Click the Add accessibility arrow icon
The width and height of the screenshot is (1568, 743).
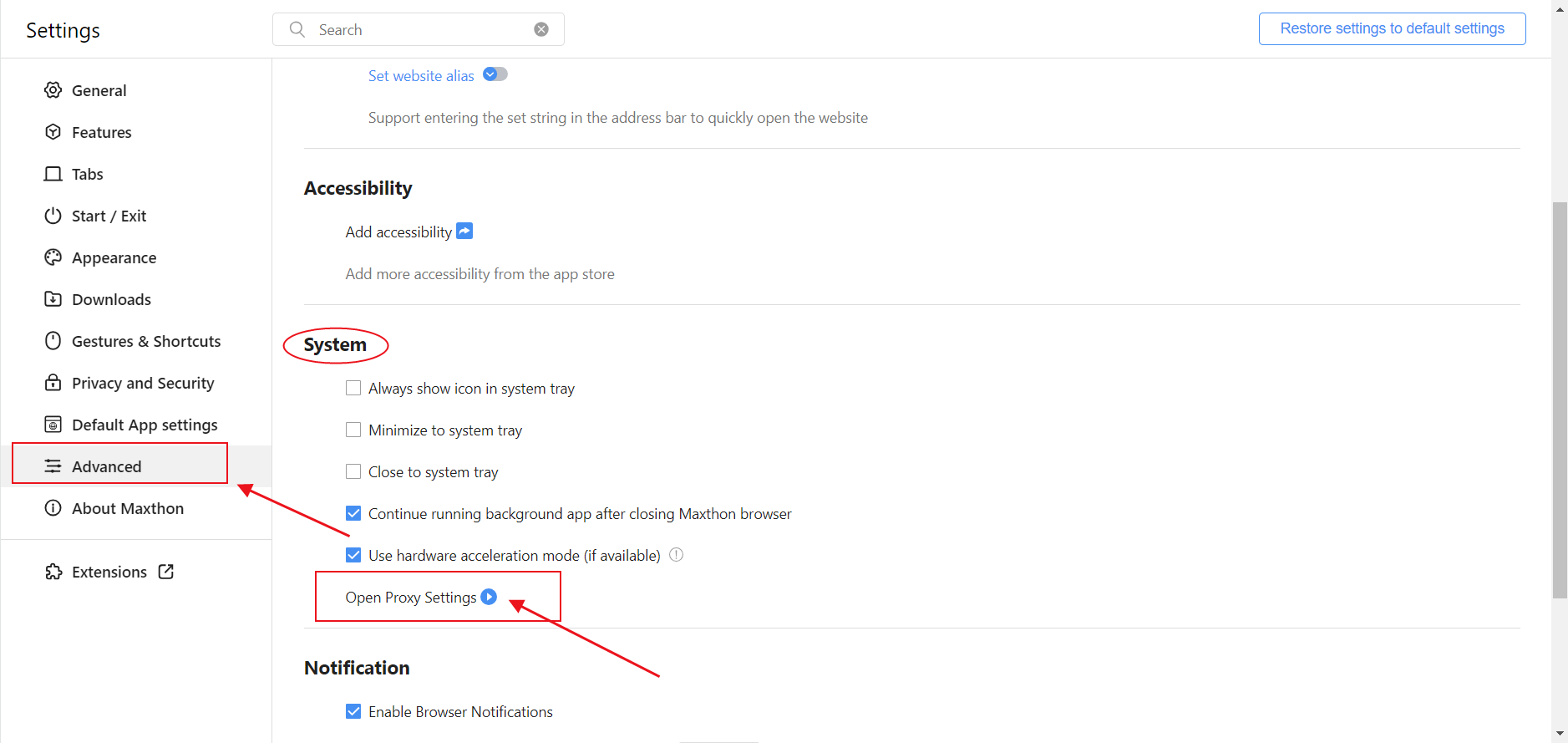pyautogui.click(x=464, y=231)
